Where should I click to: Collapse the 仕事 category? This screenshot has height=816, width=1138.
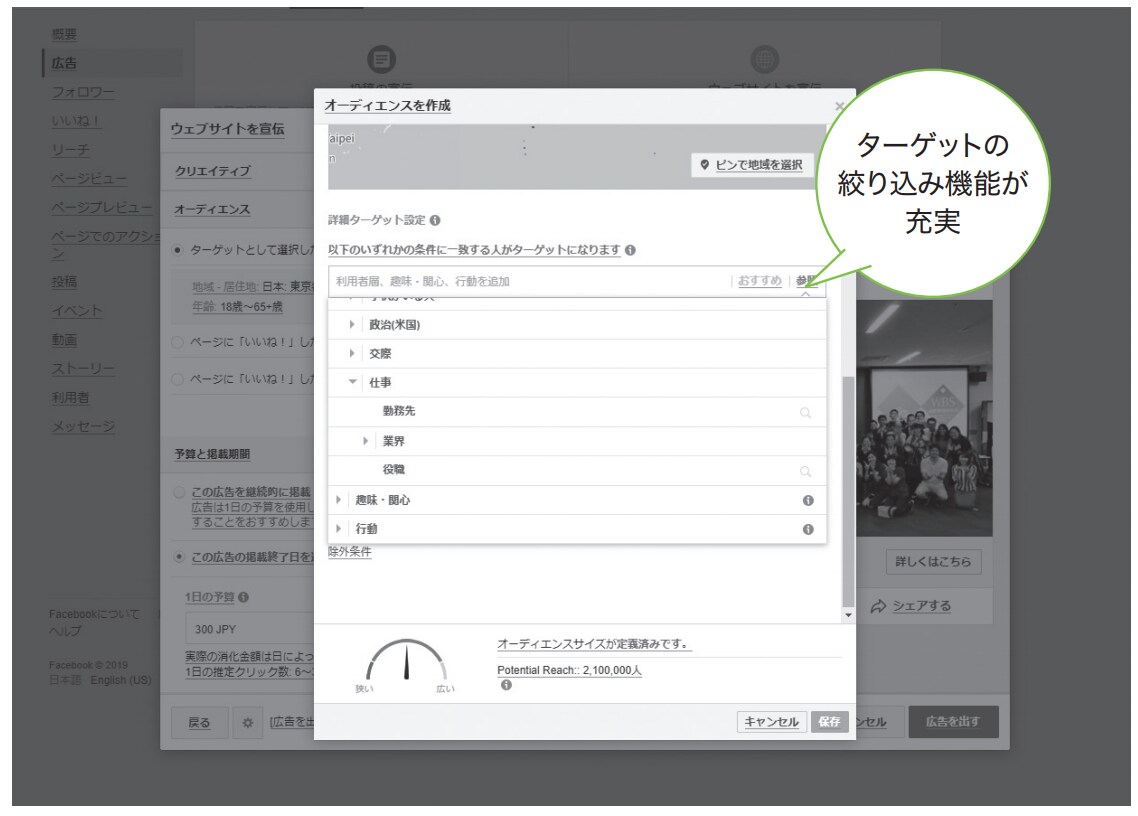352,383
